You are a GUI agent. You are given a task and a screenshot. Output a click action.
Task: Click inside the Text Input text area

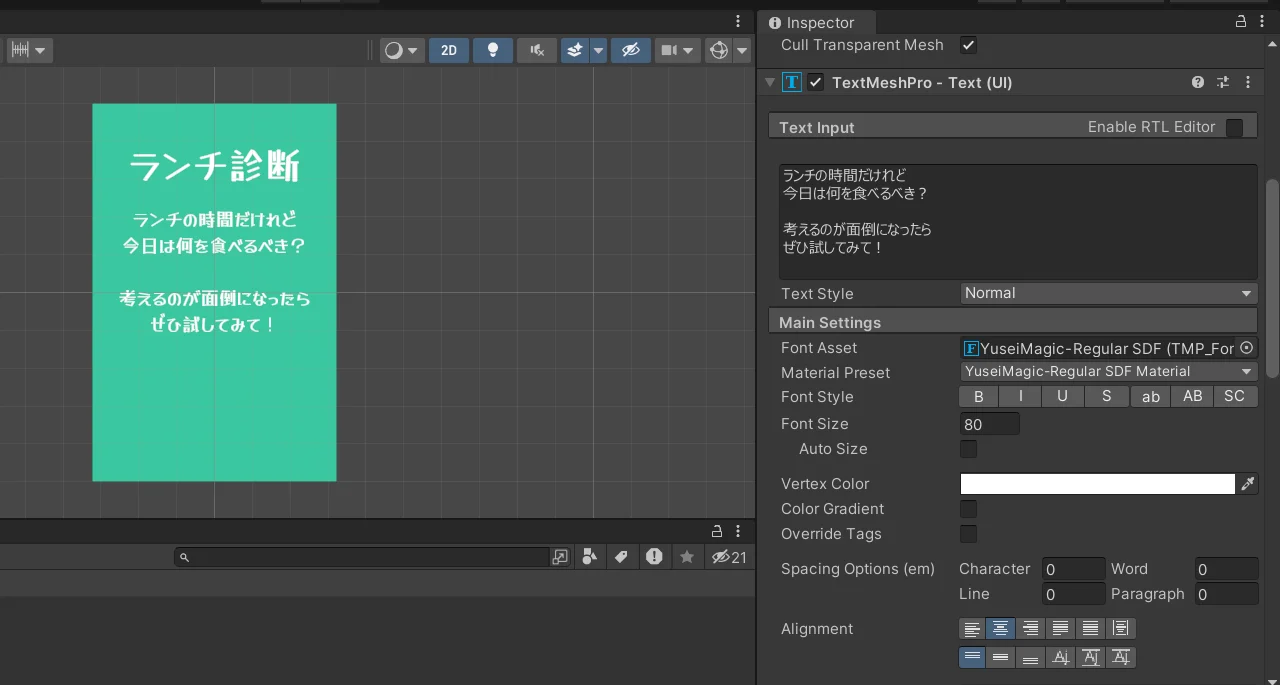coord(1018,222)
